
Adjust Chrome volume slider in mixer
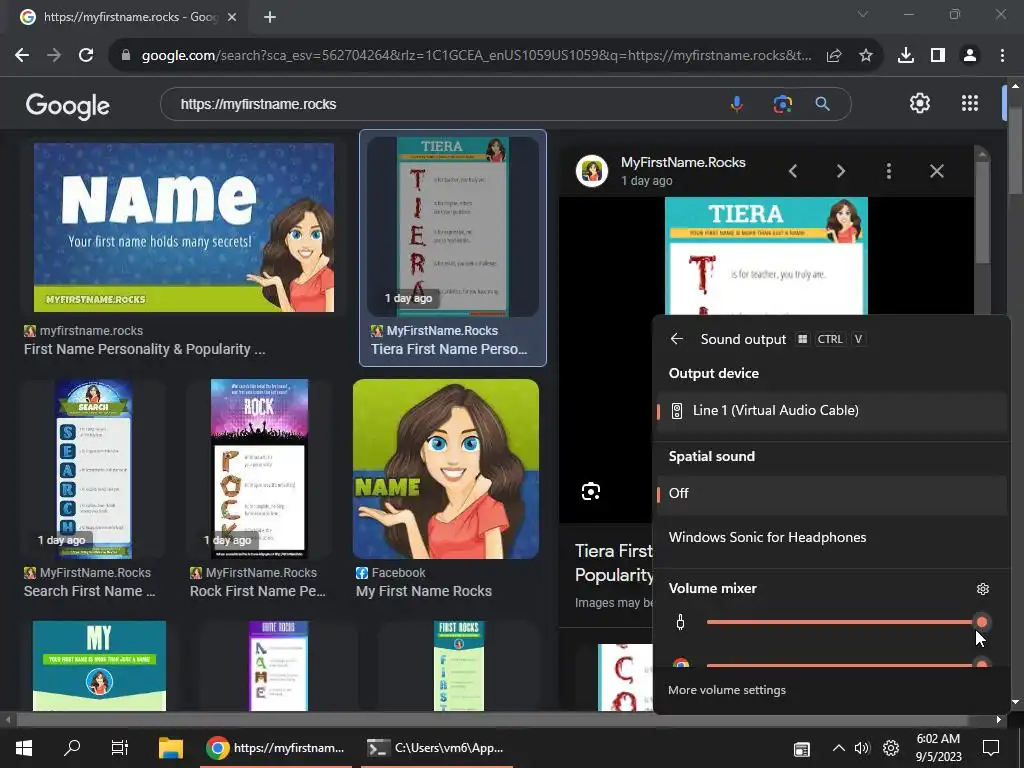[x=847, y=665]
